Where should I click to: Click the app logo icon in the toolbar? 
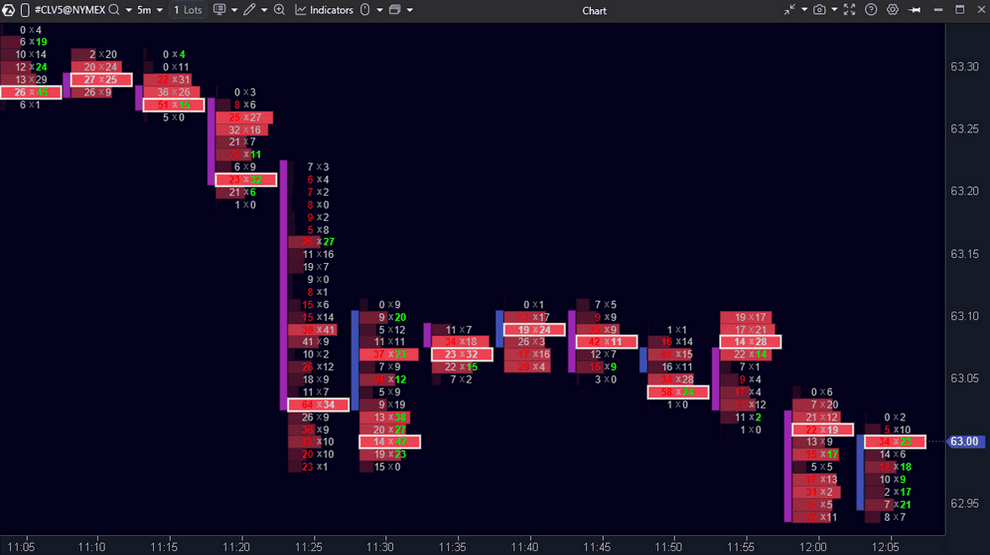pos(9,10)
